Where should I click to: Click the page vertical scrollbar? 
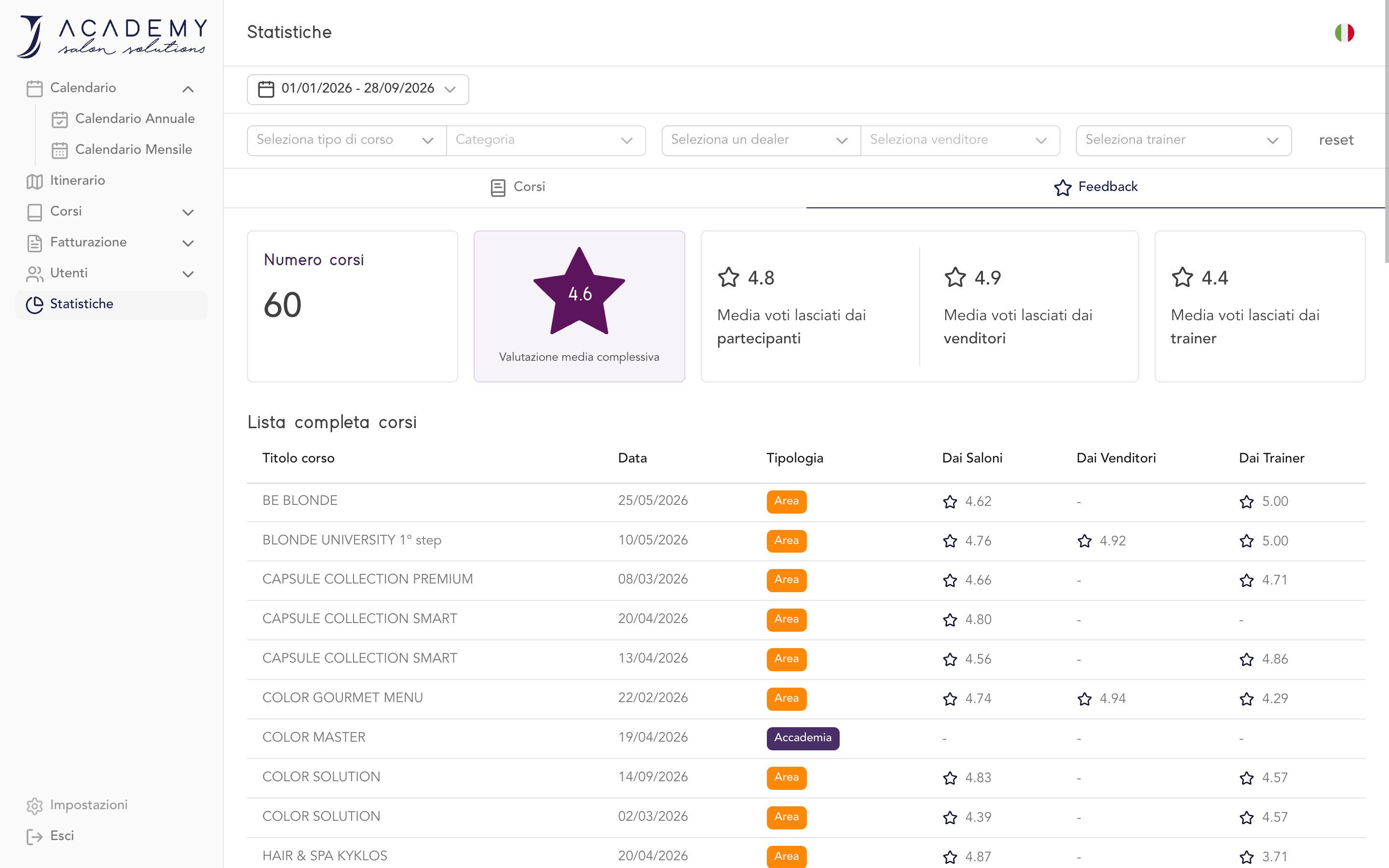1386,132
